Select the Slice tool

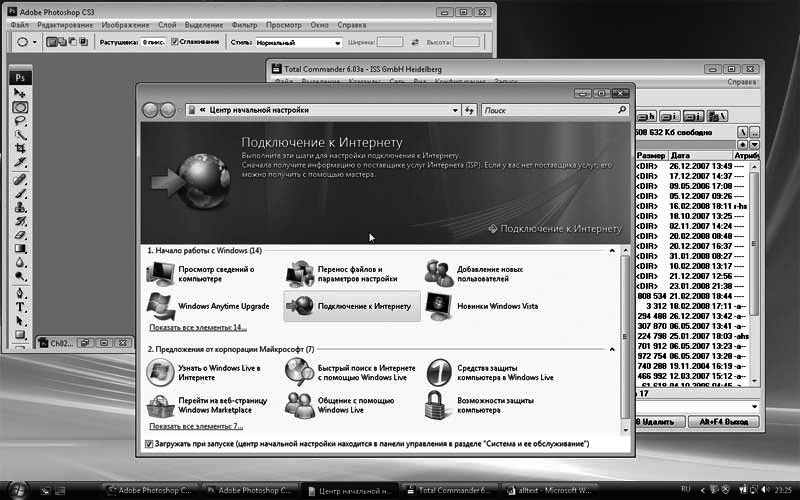20,162
